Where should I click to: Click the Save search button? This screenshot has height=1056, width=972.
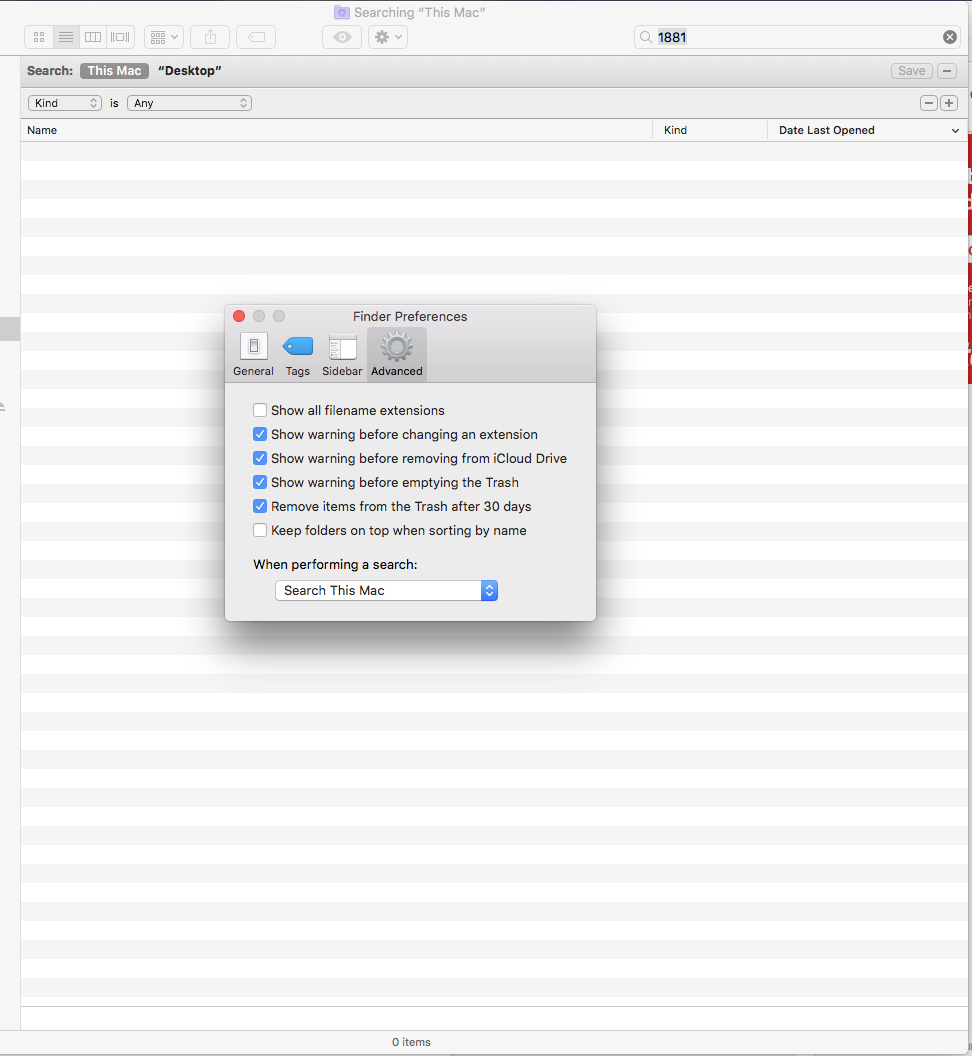point(910,70)
